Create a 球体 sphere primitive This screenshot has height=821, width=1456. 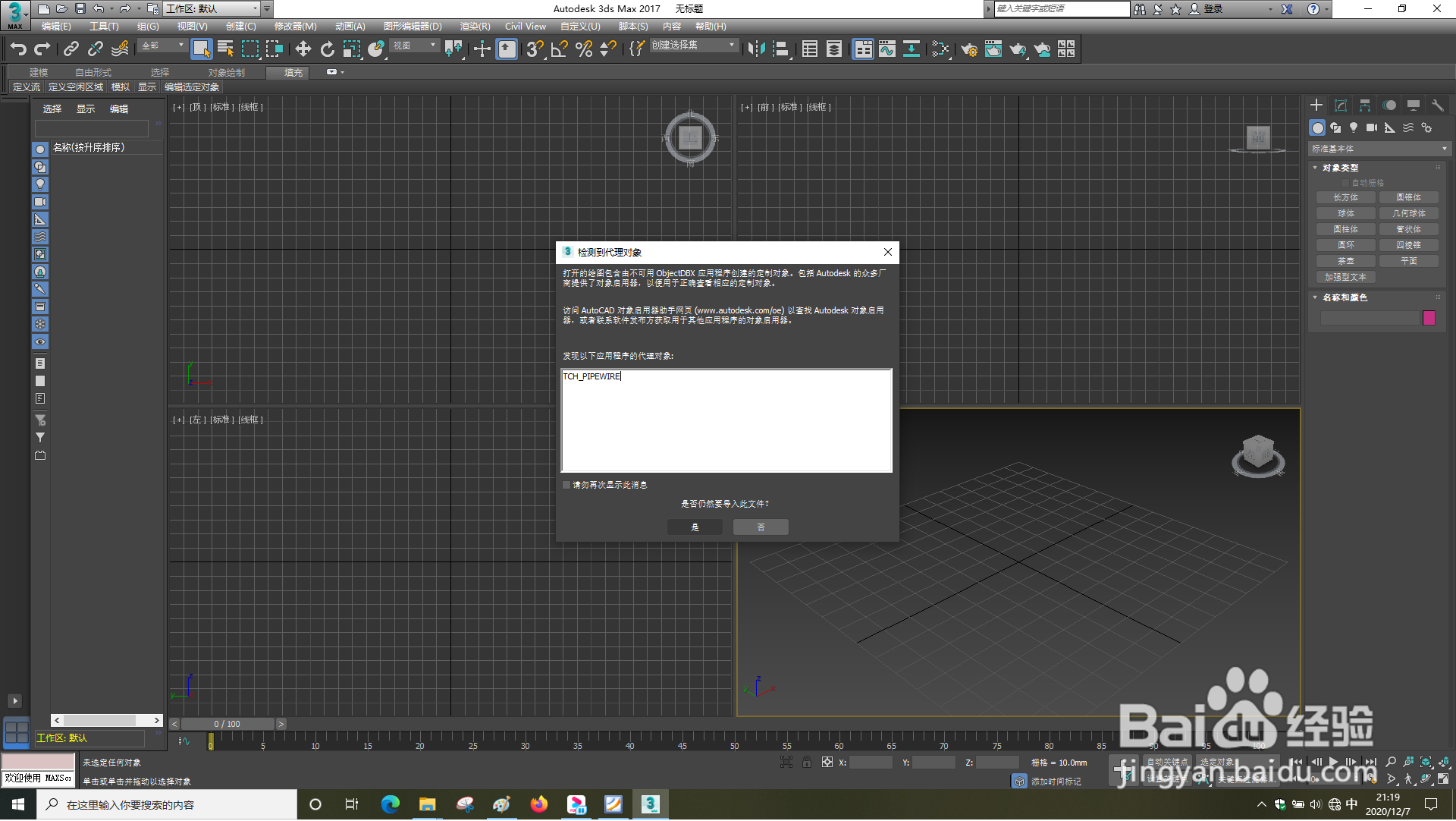point(1346,213)
